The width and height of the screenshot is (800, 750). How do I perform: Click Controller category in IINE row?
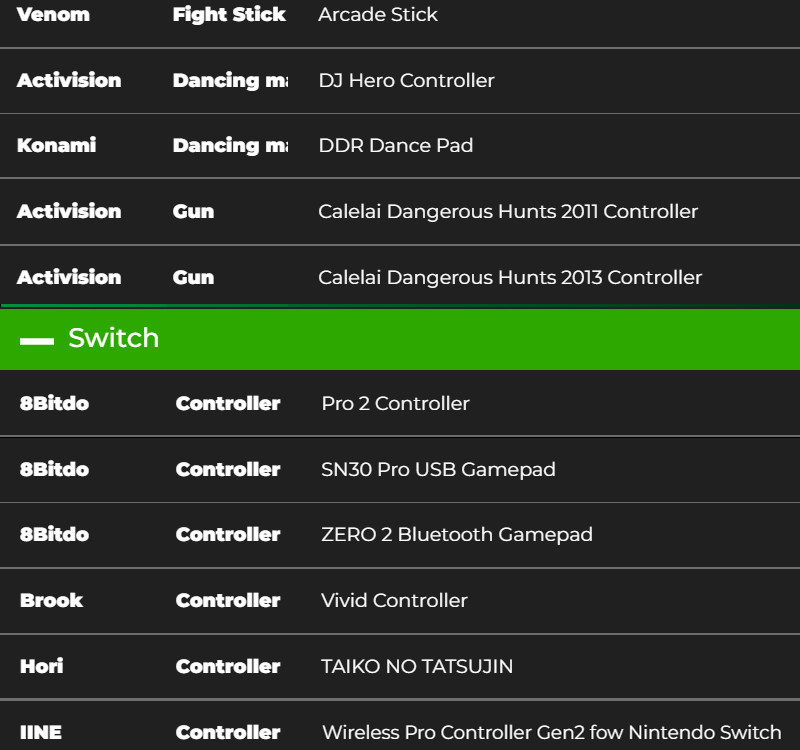pos(228,732)
